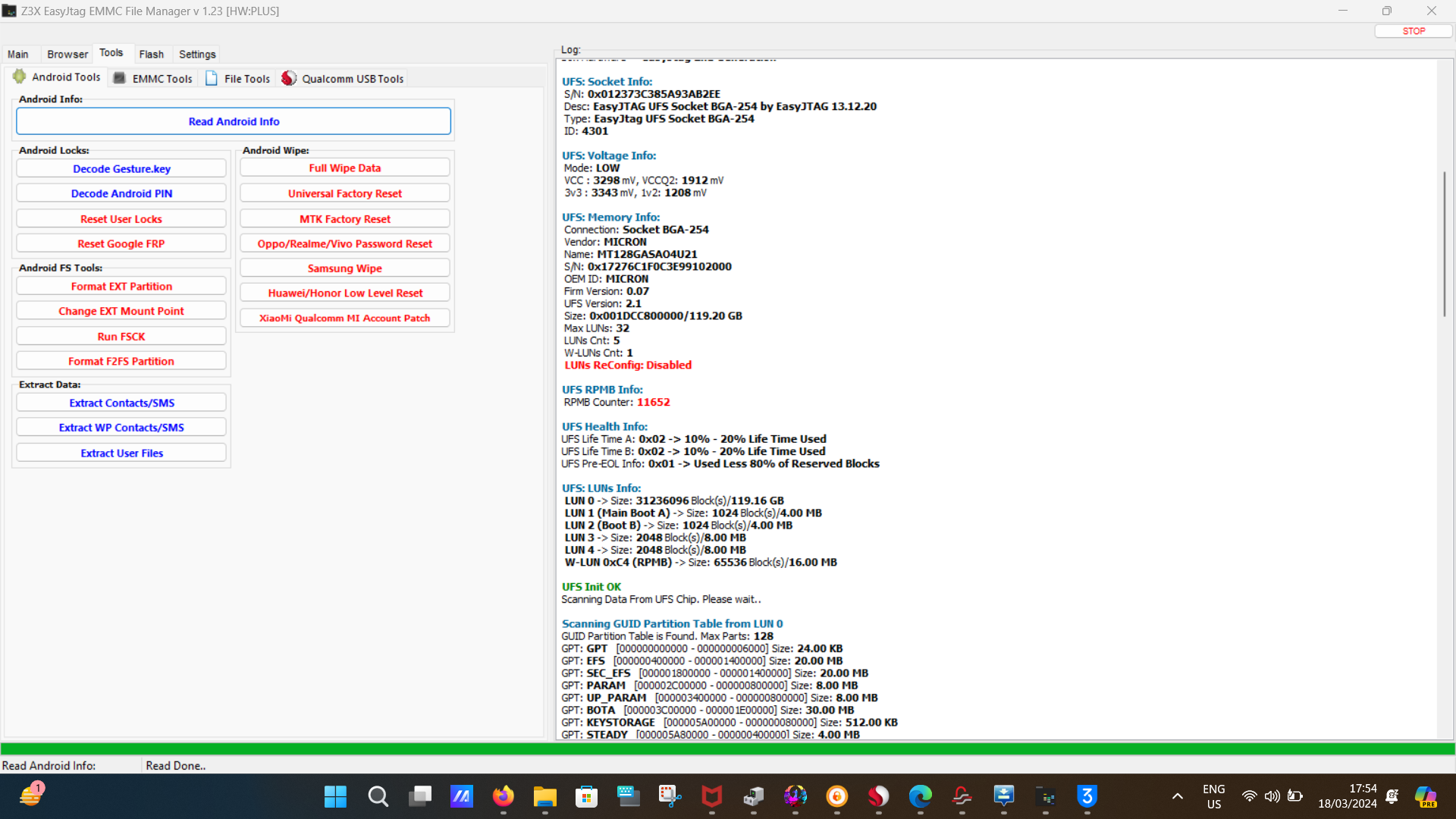The width and height of the screenshot is (1456, 819).
Task: Click Reset Google FRP button
Action: click(121, 243)
